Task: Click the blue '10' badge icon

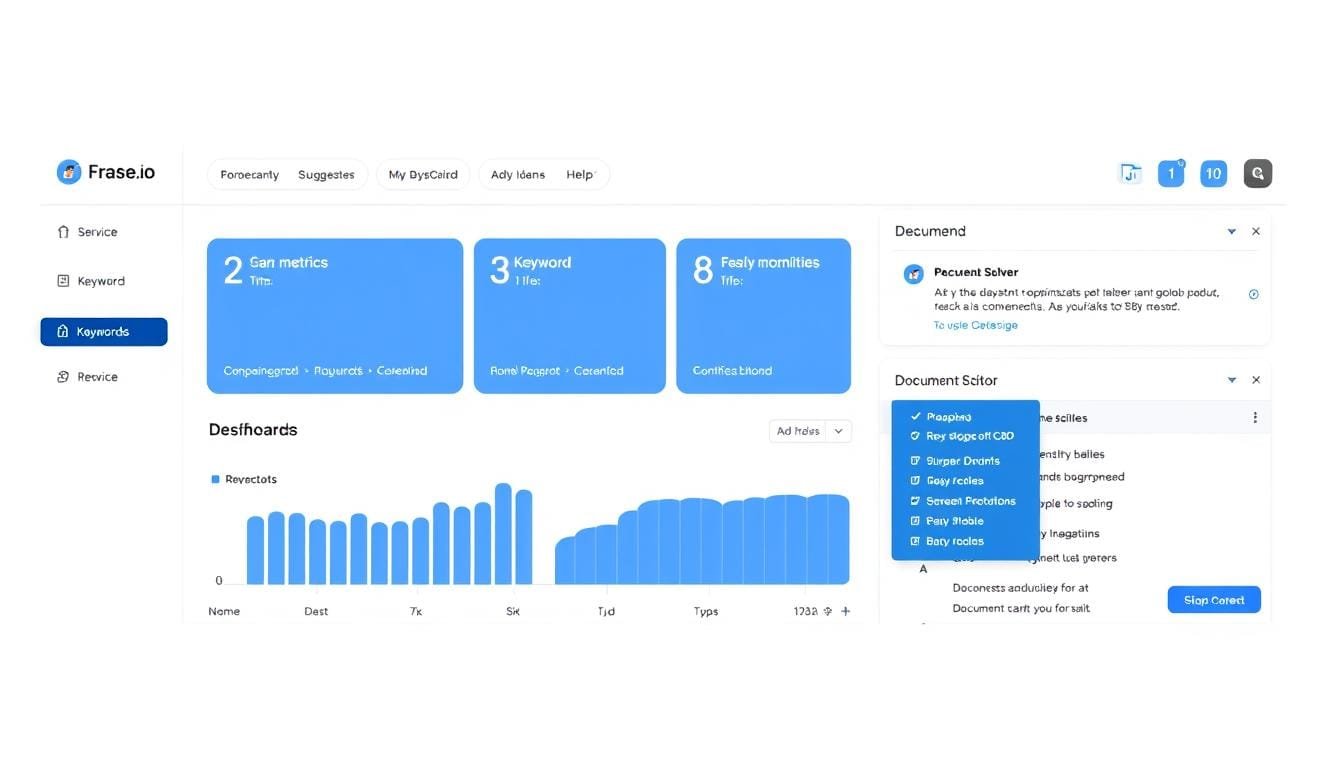Action: (1213, 174)
